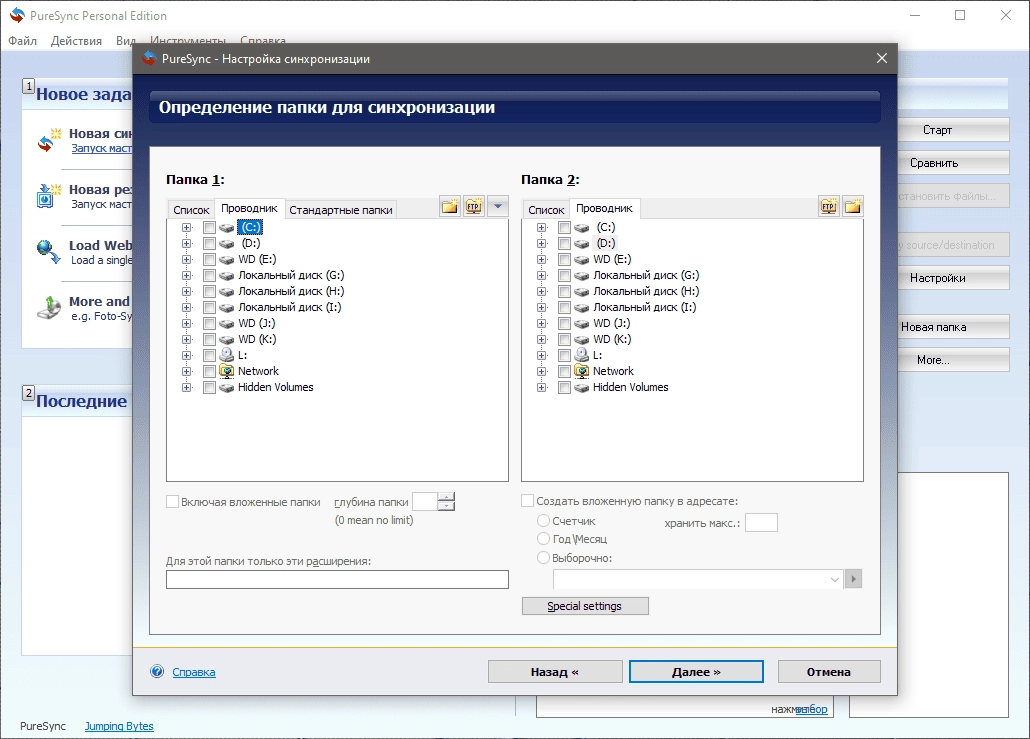This screenshot has width=1030, height=739.
Task: Click L: optical drive icon in Folder 1
Action: pyautogui.click(x=227, y=355)
